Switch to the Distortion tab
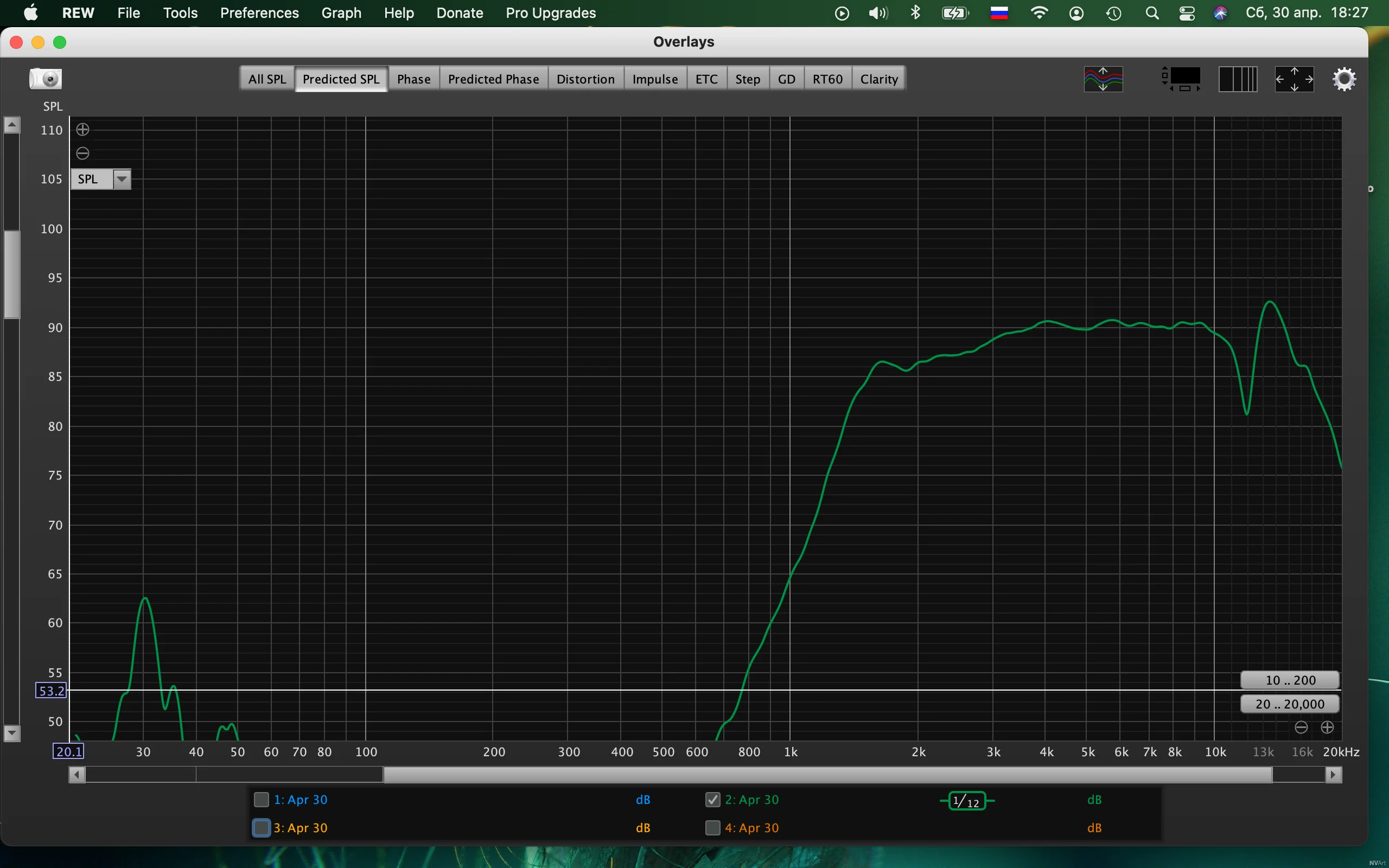 585,79
